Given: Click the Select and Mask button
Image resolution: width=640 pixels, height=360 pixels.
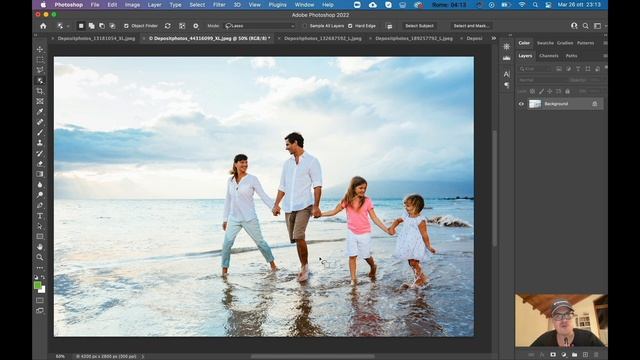Looking at the screenshot, I should pos(471,26).
